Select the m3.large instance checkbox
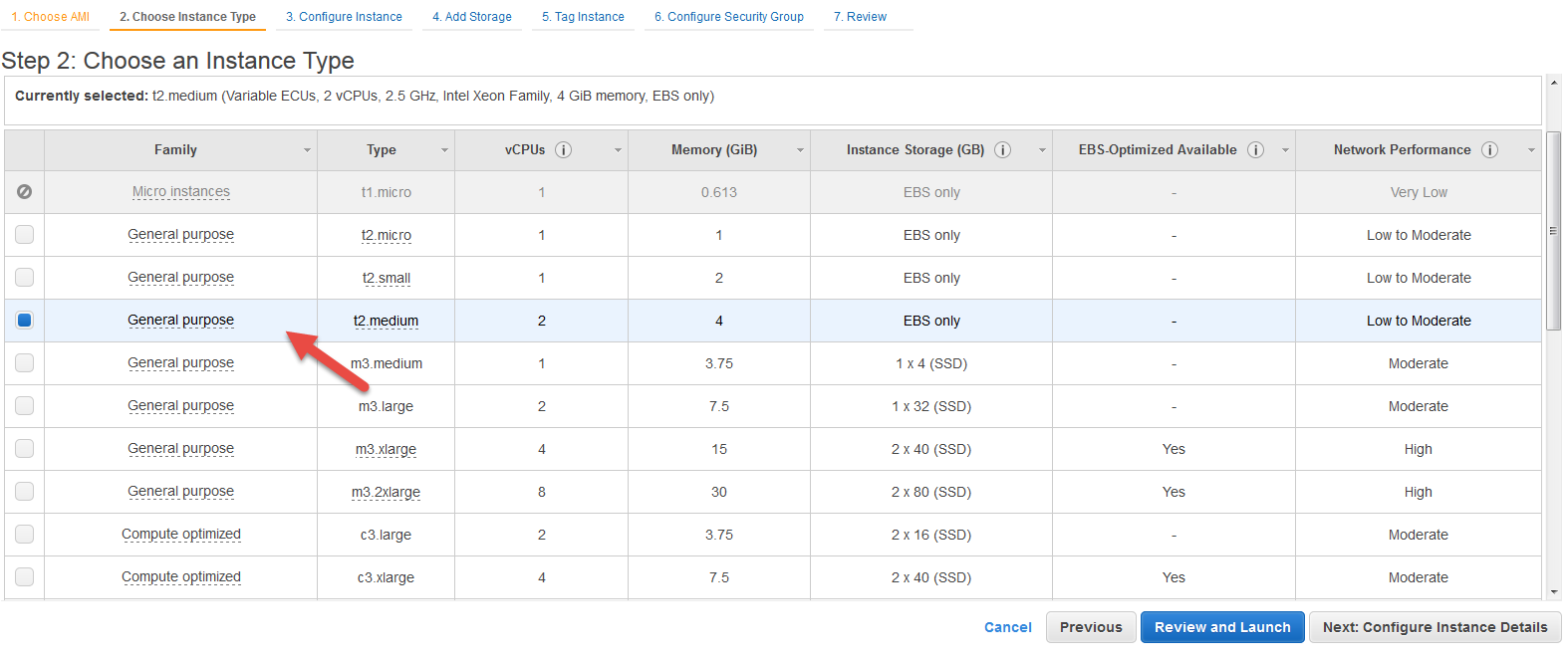The image size is (1568, 663). coord(25,406)
